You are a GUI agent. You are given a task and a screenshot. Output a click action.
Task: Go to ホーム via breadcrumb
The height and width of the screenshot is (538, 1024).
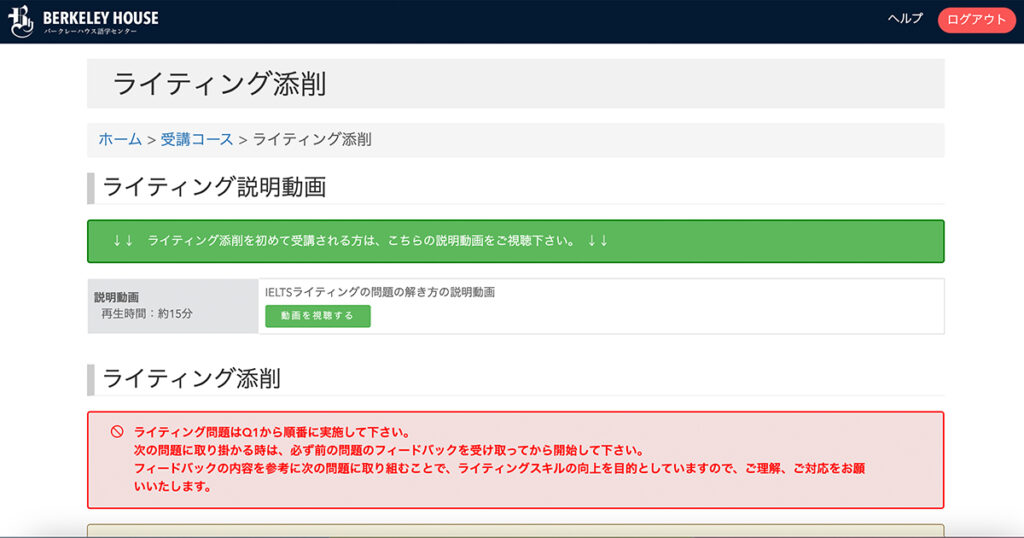120,140
